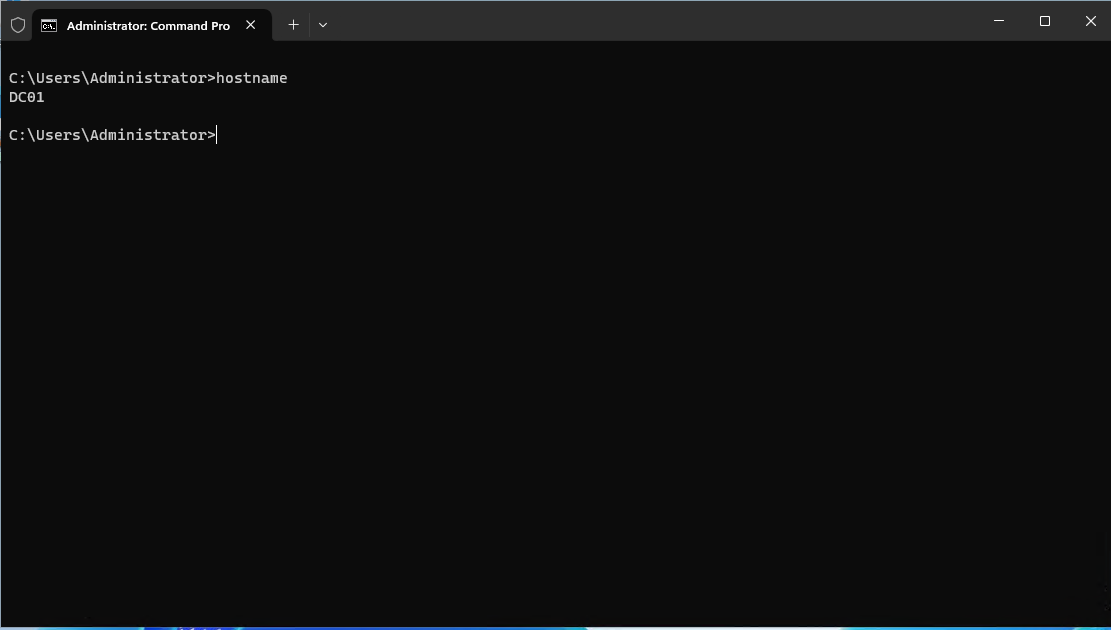Select the Administrator: Command Prompt tab
The height and width of the screenshot is (630, 1111).
pos(152,26)
